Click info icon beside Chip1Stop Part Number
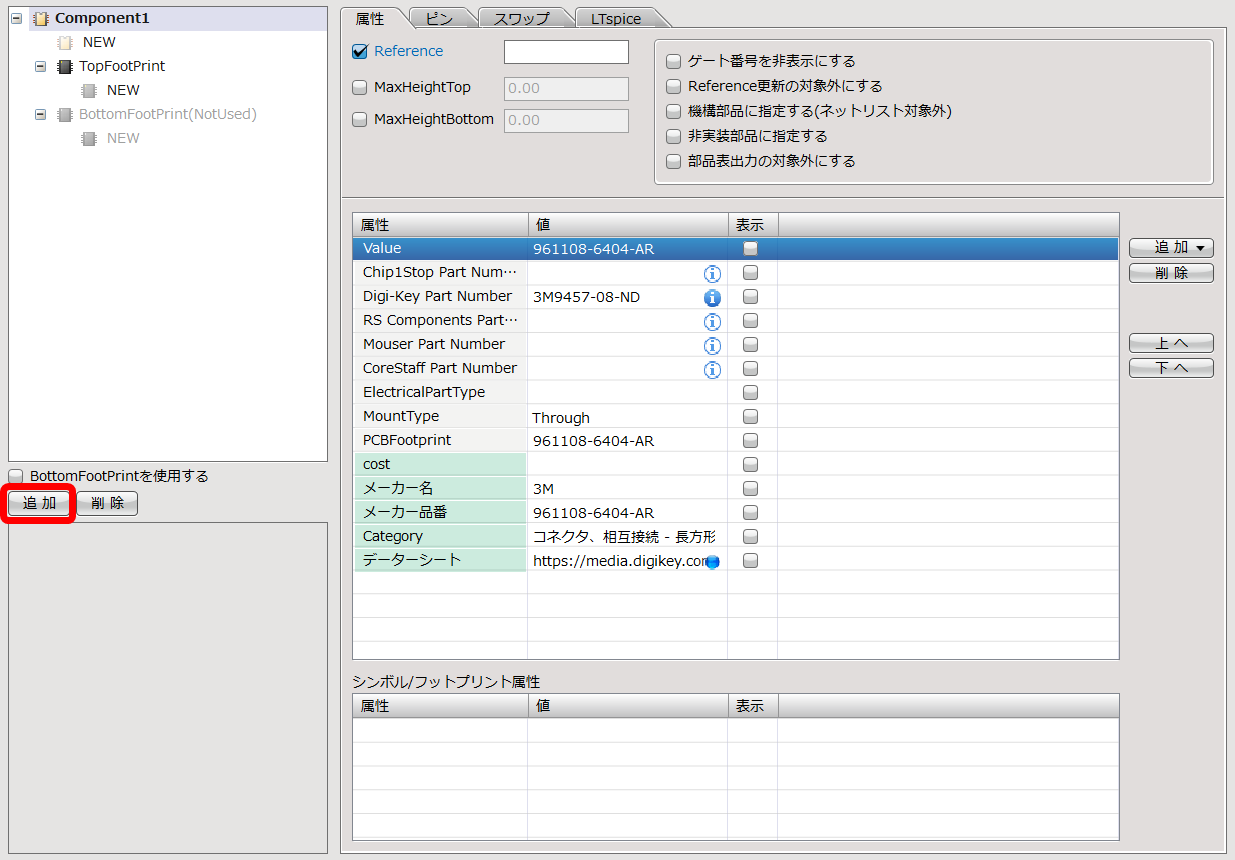The height and width of the screenshot is (860, 1235). coord(712,273)
